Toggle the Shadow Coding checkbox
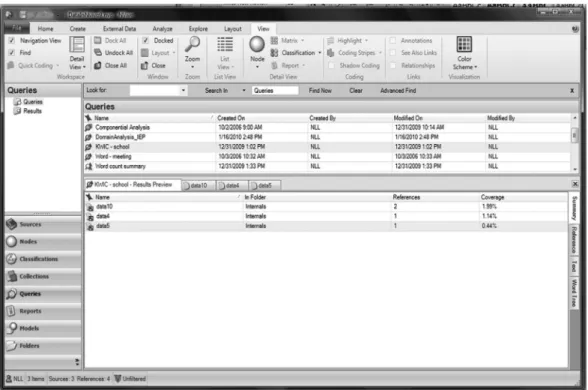The height and width of the screenshot is (390, 588). pyautogui.click(x=332, y=65)
